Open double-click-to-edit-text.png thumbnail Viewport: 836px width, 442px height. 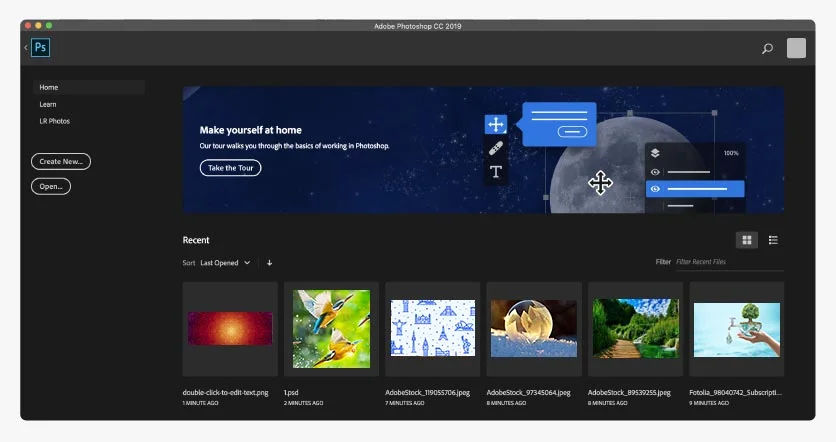click(230, 329)
